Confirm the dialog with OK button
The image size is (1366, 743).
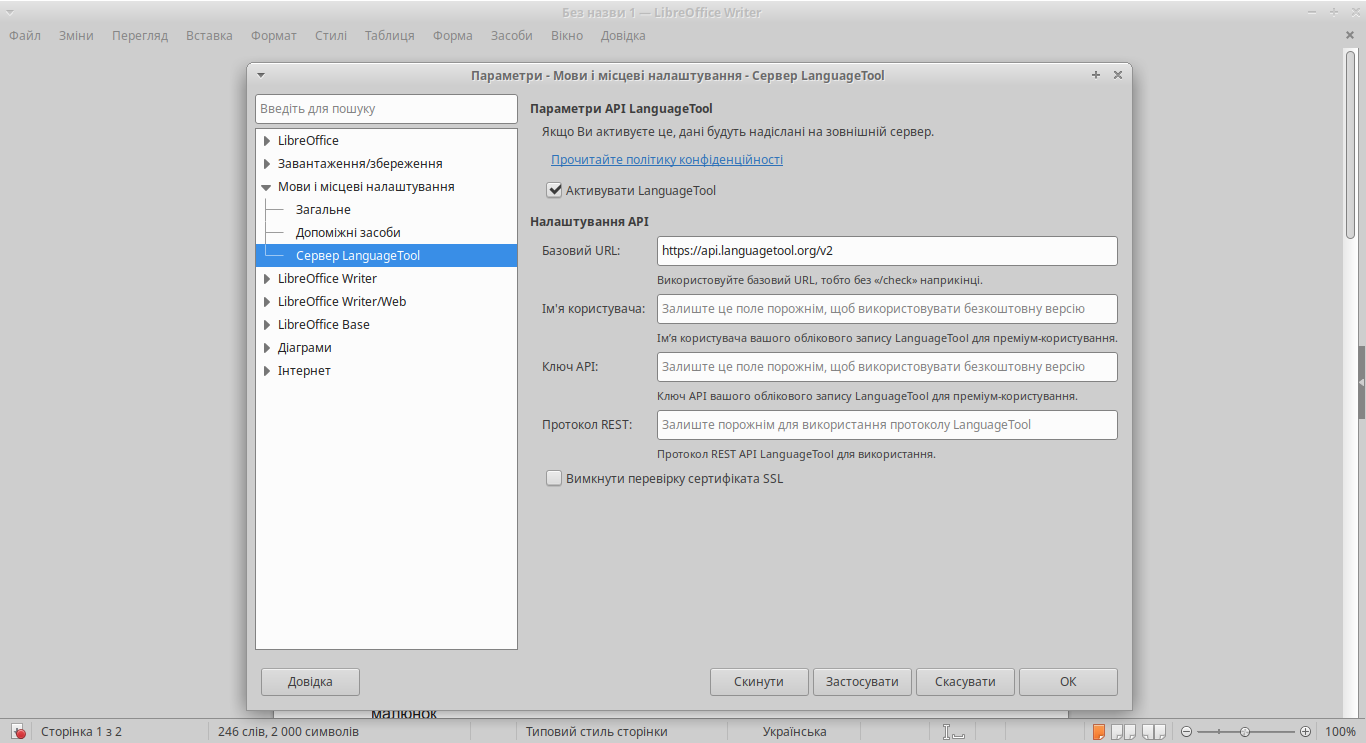(x=1068, y=682)
